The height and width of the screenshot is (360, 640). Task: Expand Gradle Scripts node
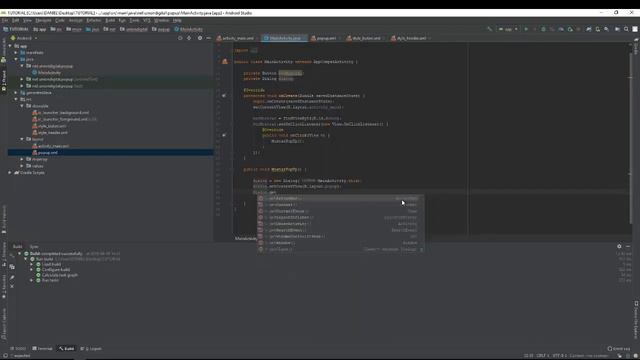10,173
